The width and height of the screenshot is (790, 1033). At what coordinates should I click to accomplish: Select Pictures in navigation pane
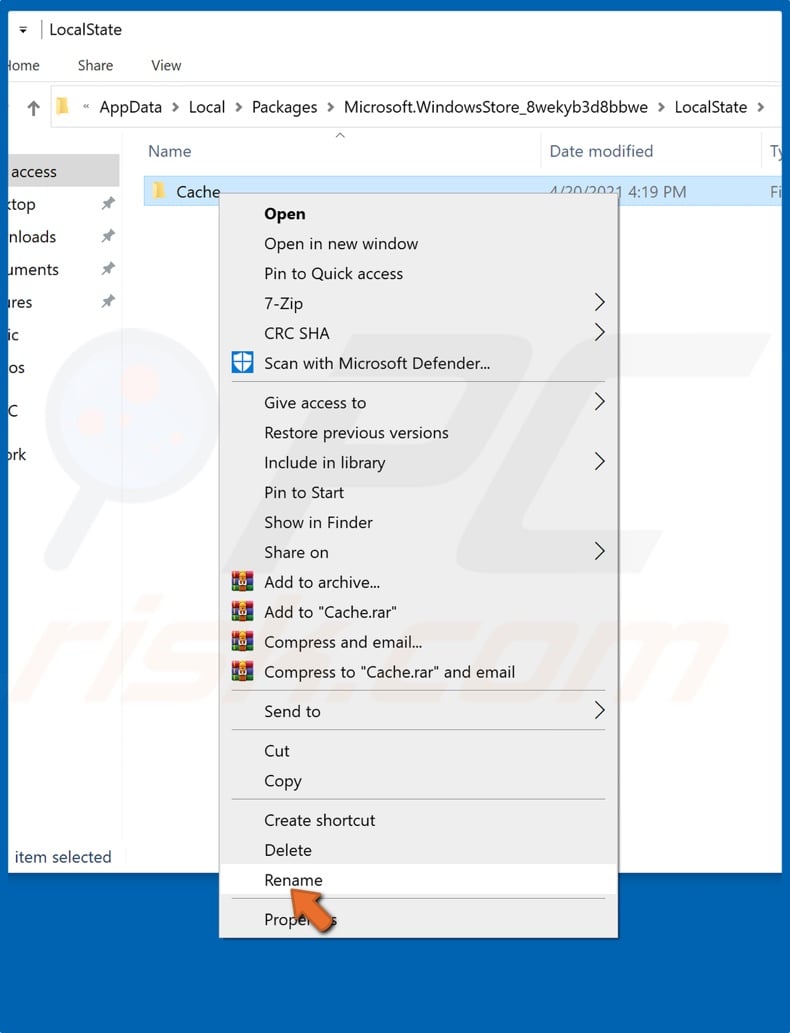pos(20,302)
